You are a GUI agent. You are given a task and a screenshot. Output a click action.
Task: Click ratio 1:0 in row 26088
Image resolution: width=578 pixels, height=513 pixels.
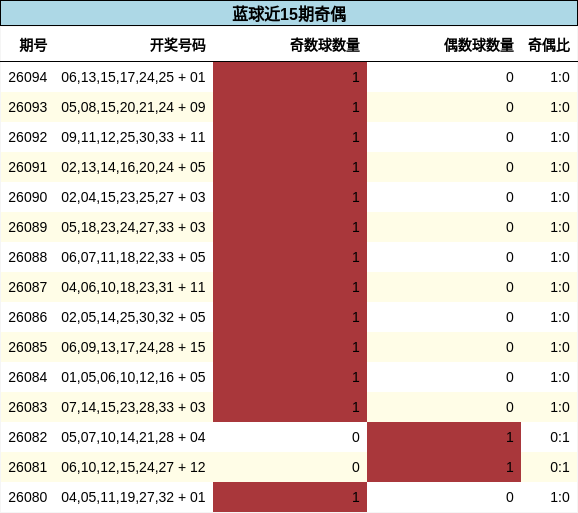[x=560, y=257]
